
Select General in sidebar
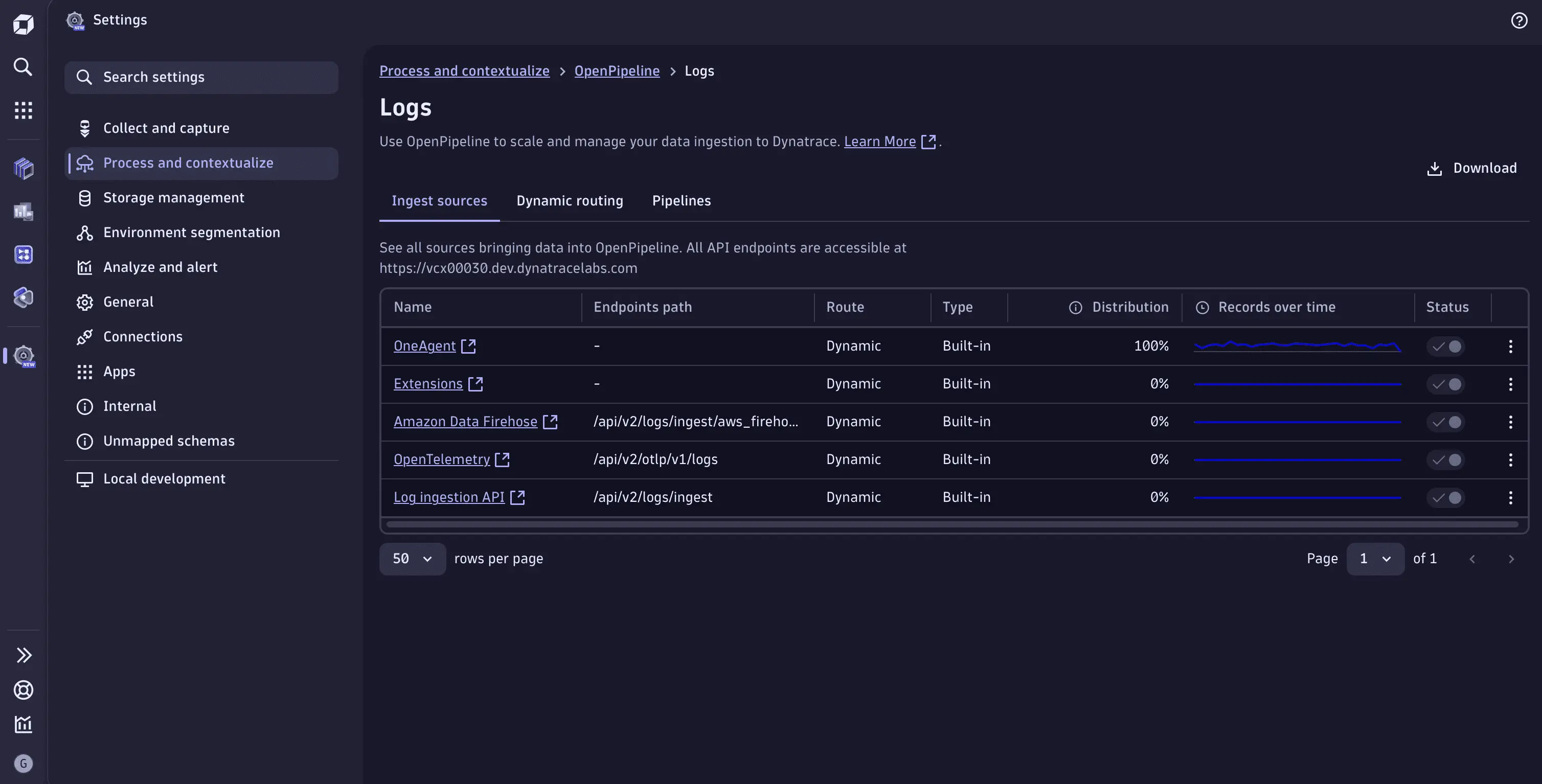pos(201,302)
